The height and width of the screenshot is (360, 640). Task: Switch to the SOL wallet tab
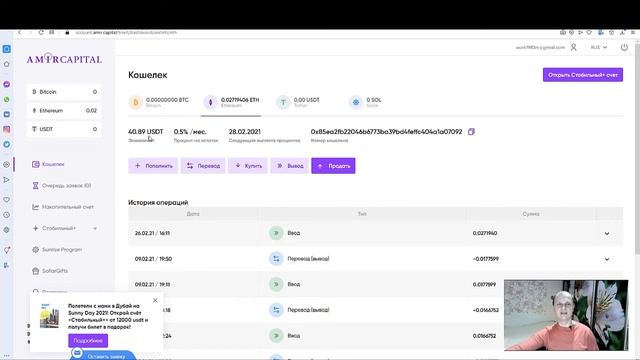(365, 102)
